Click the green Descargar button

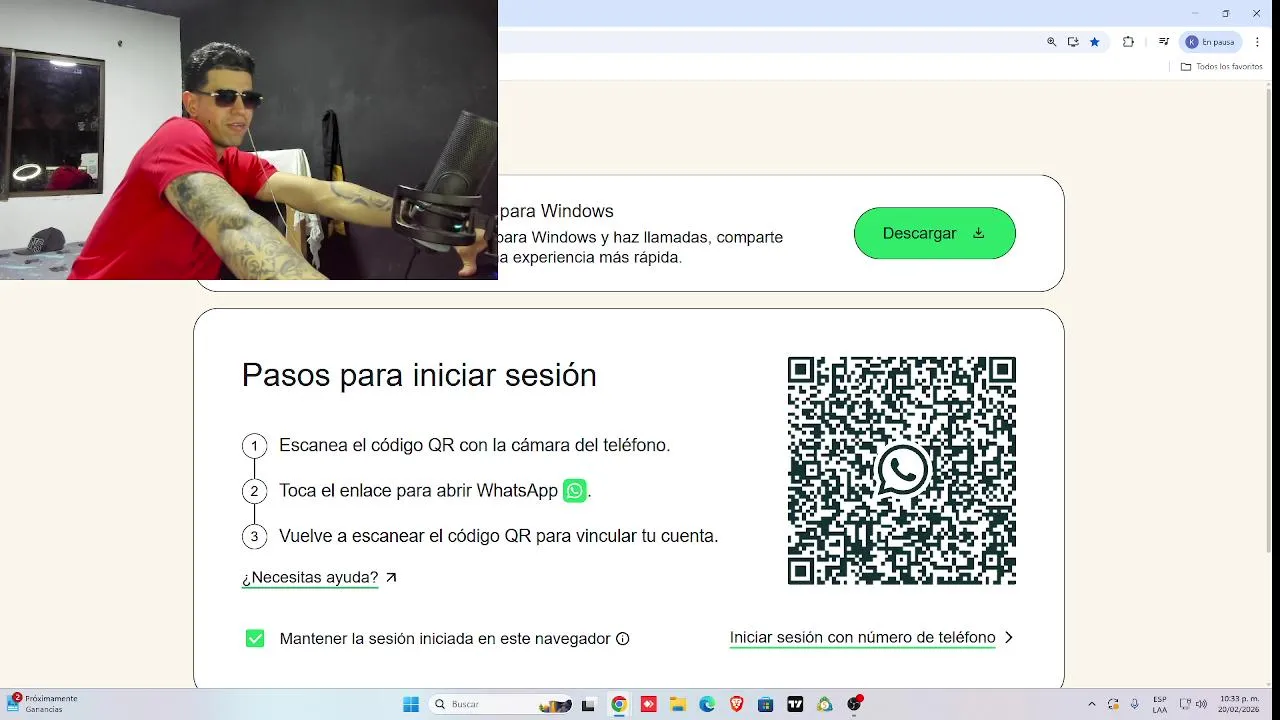[x=934, y=233]
